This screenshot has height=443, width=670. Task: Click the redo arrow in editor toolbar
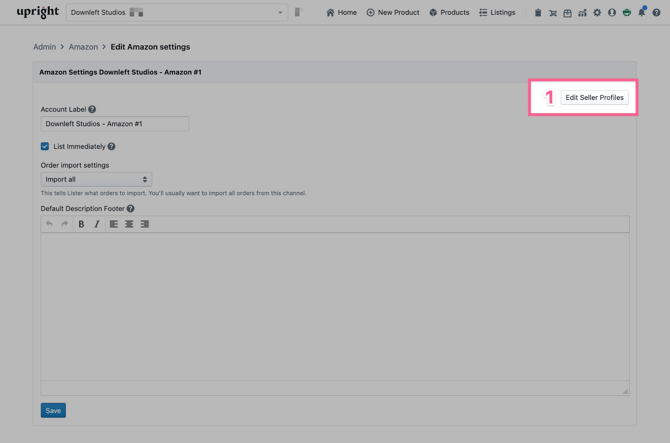click(x=64, y=224)
